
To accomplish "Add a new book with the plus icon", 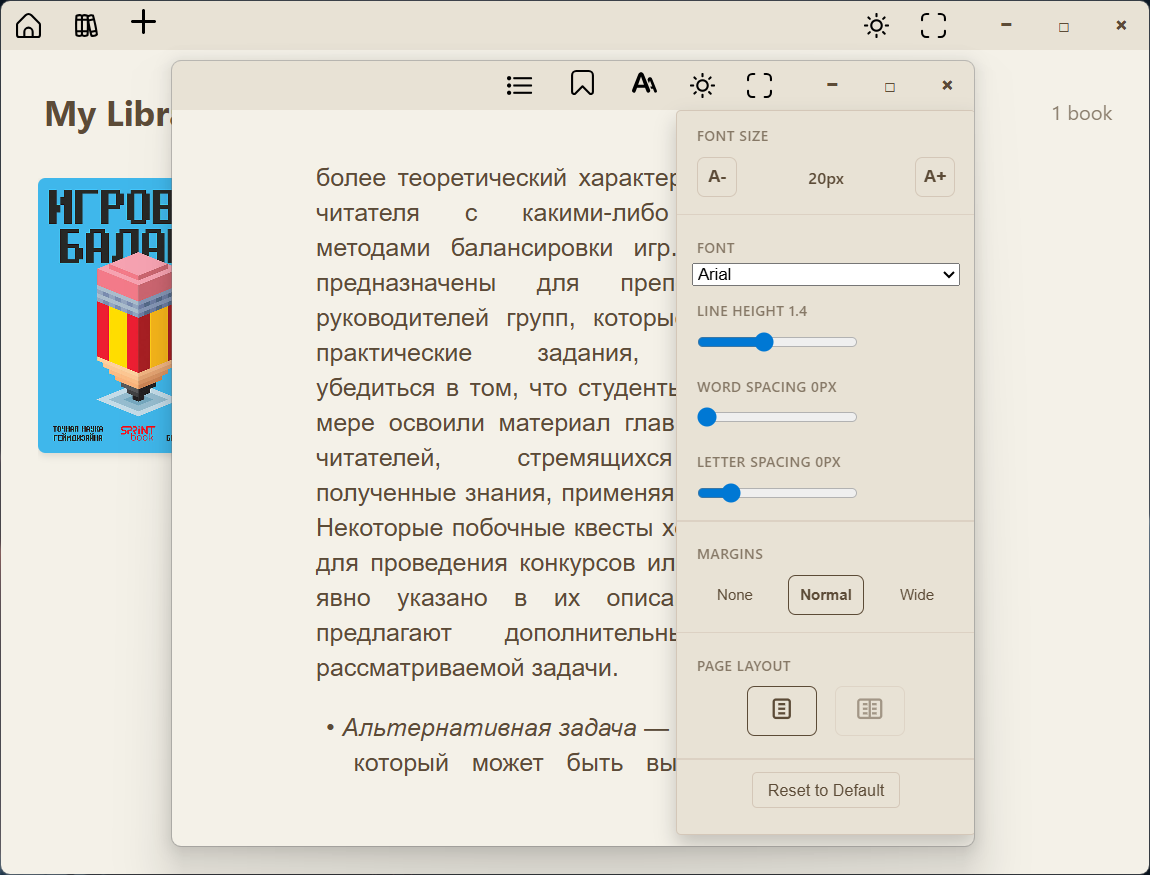I will (x=144, y=23).
